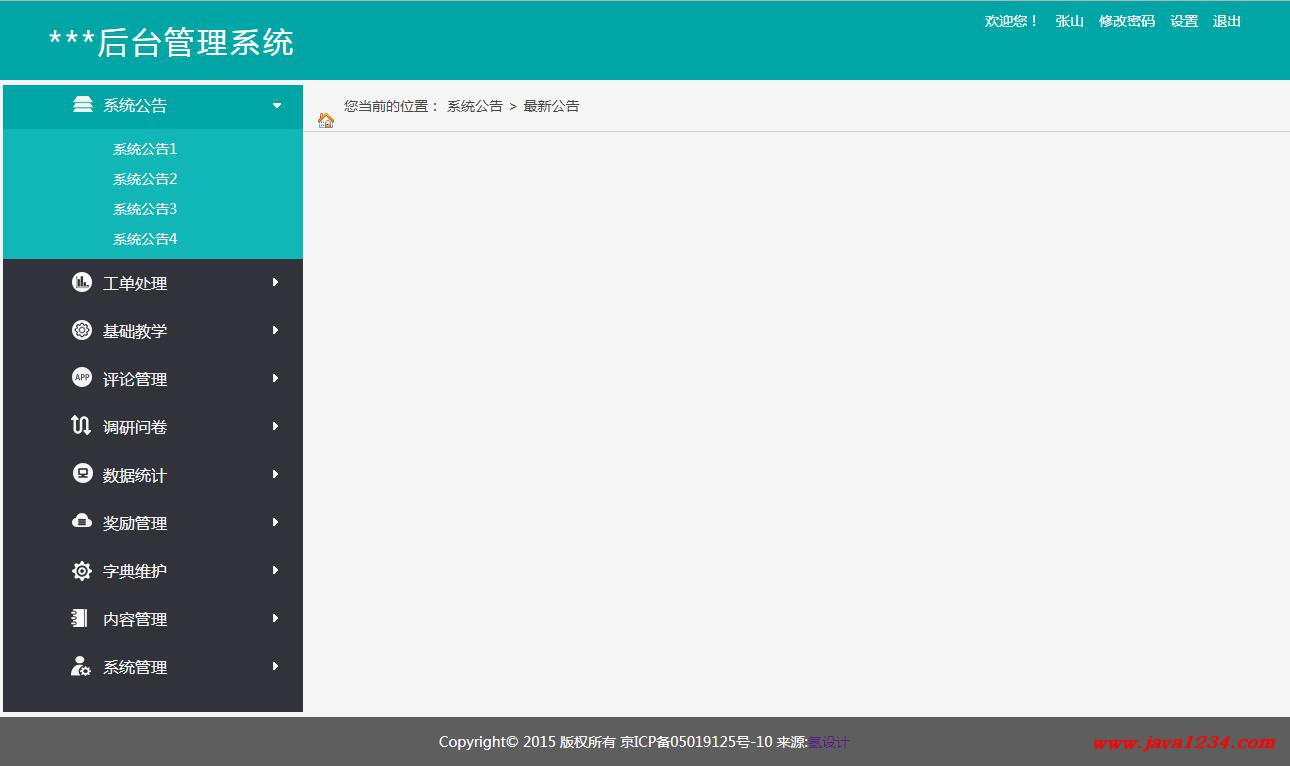Click the user-gear icon beside 系统管理
Screen dimensions: 1290x766
tap(81, 666)
